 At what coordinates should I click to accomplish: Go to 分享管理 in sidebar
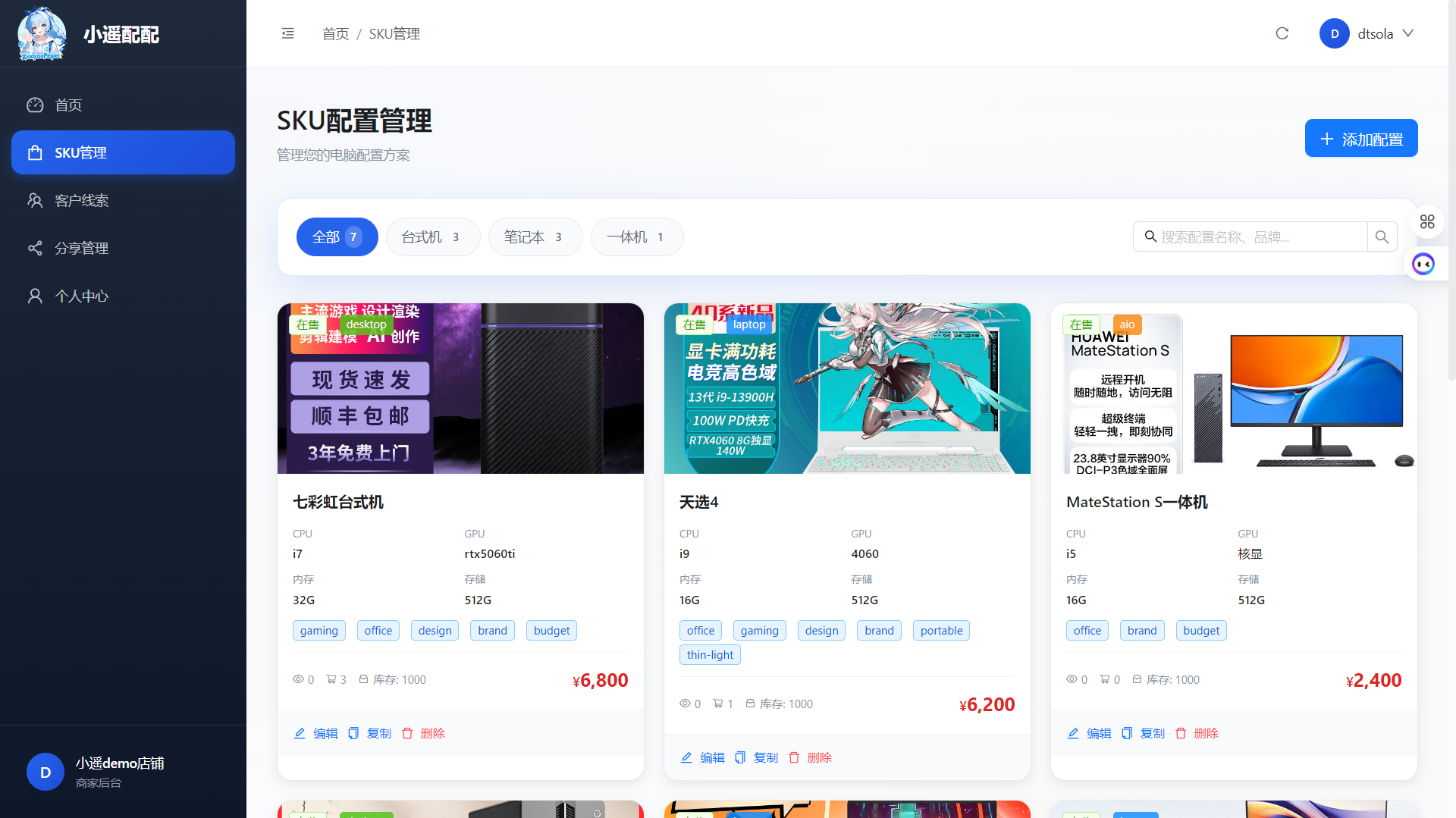(81, 248)
